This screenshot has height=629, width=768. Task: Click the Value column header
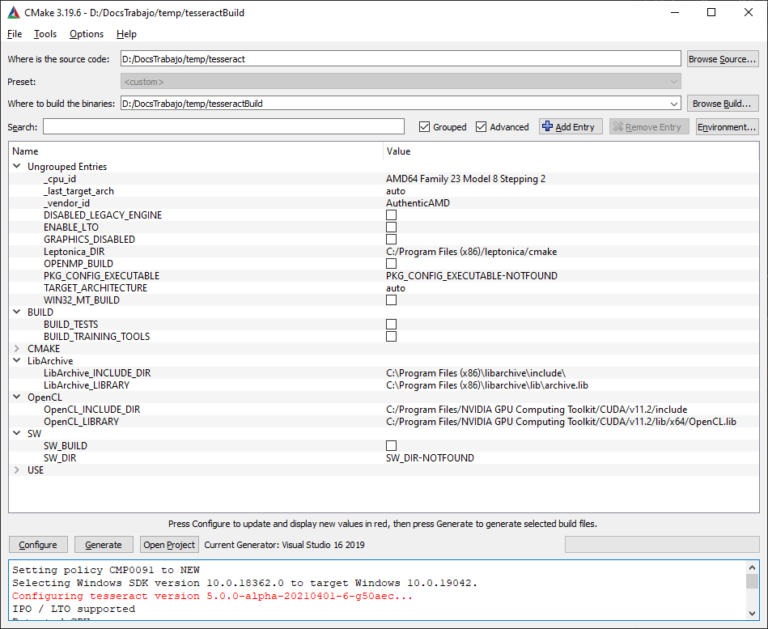[x=398, y=151]
